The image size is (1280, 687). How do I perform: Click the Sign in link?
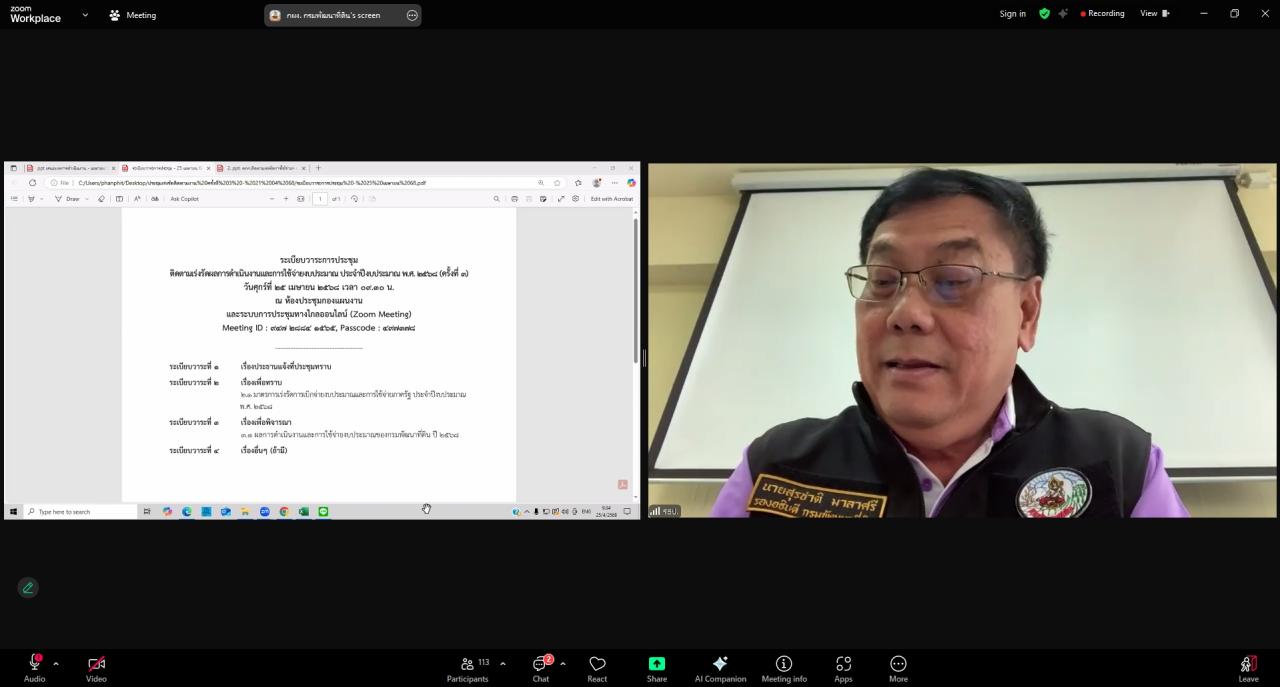point(1012,14)
